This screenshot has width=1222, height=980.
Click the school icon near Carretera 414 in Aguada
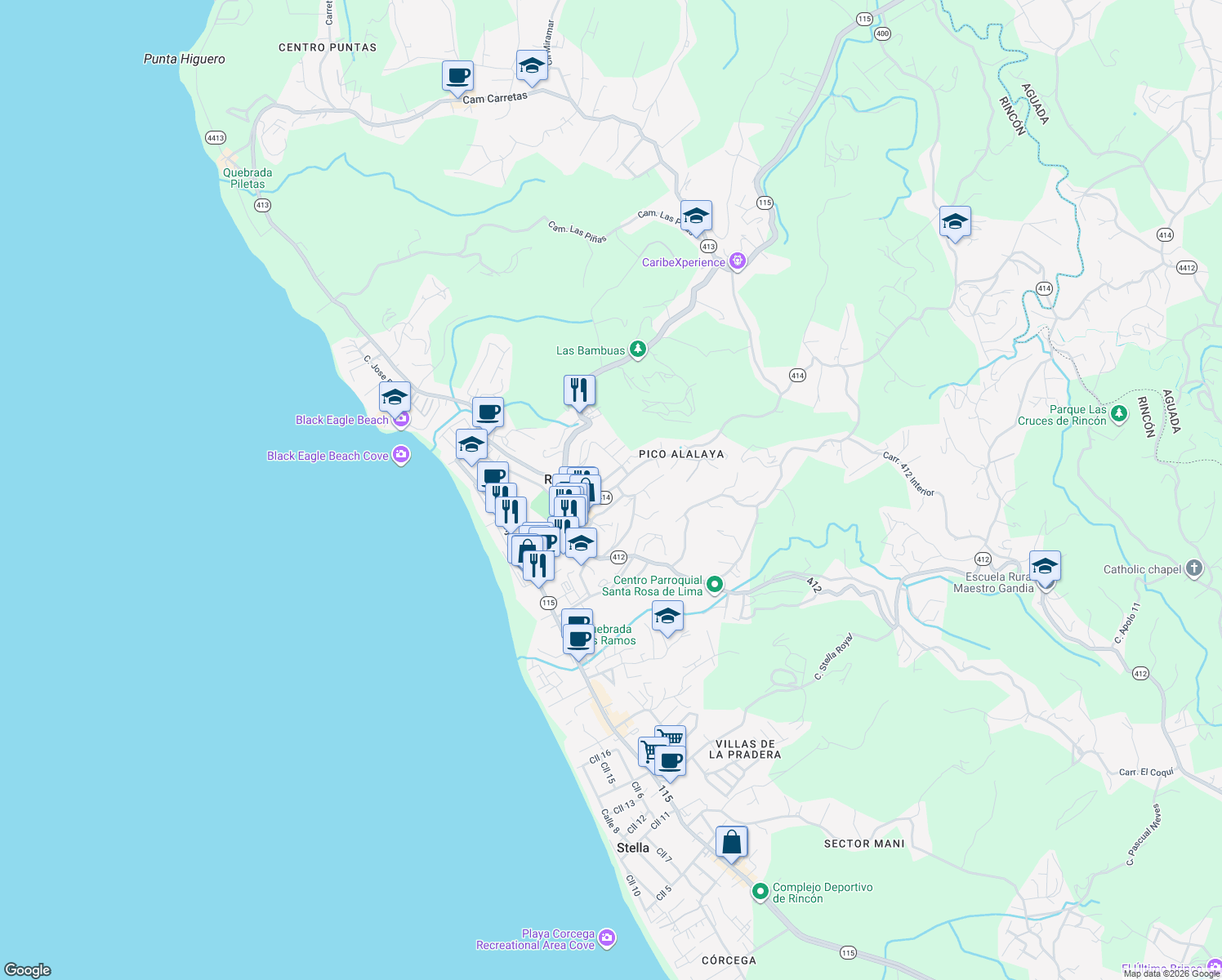click(x=955, y=220)
